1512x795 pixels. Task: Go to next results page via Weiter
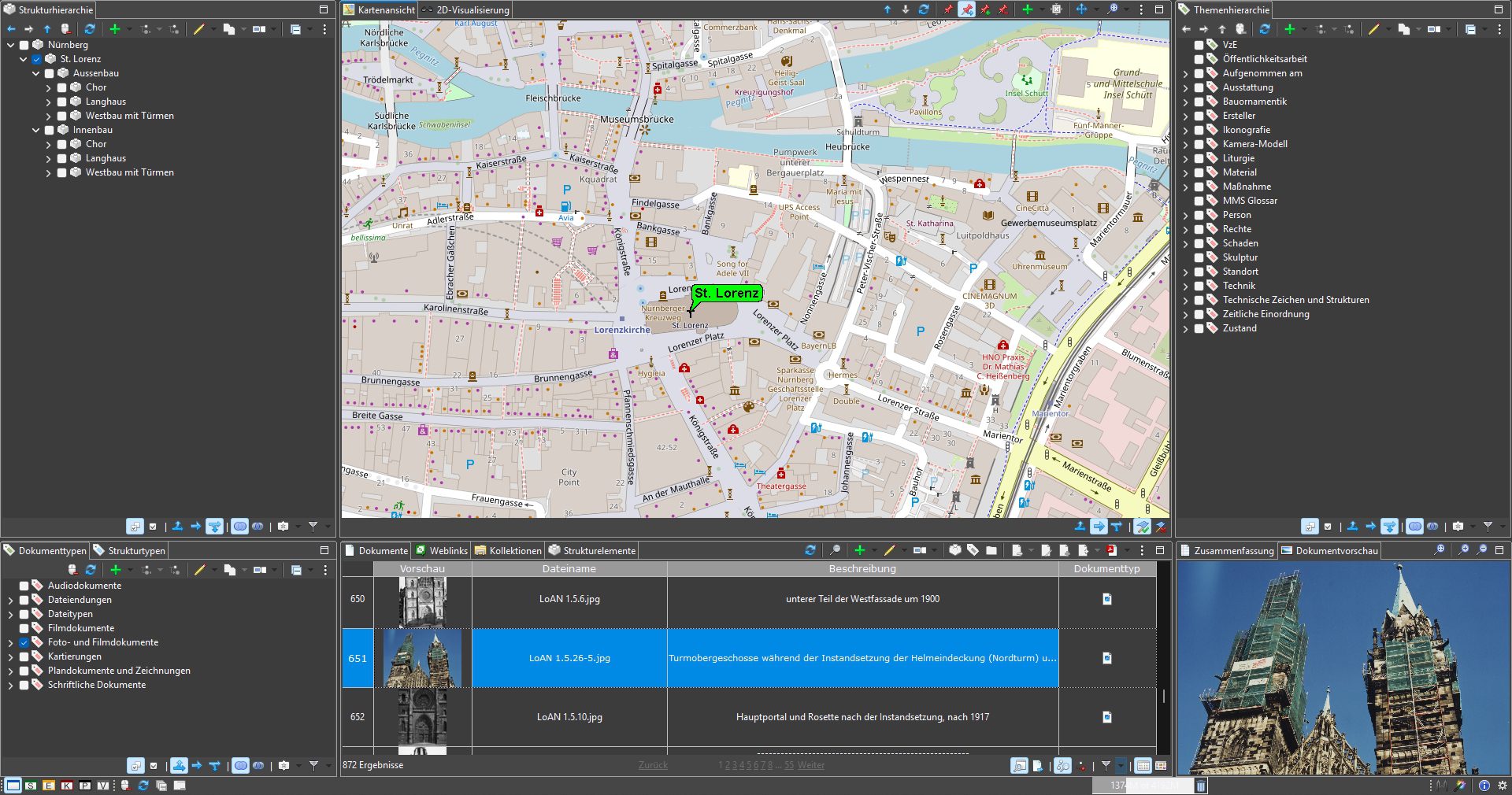pyautogui.click(x=810, y=765)
